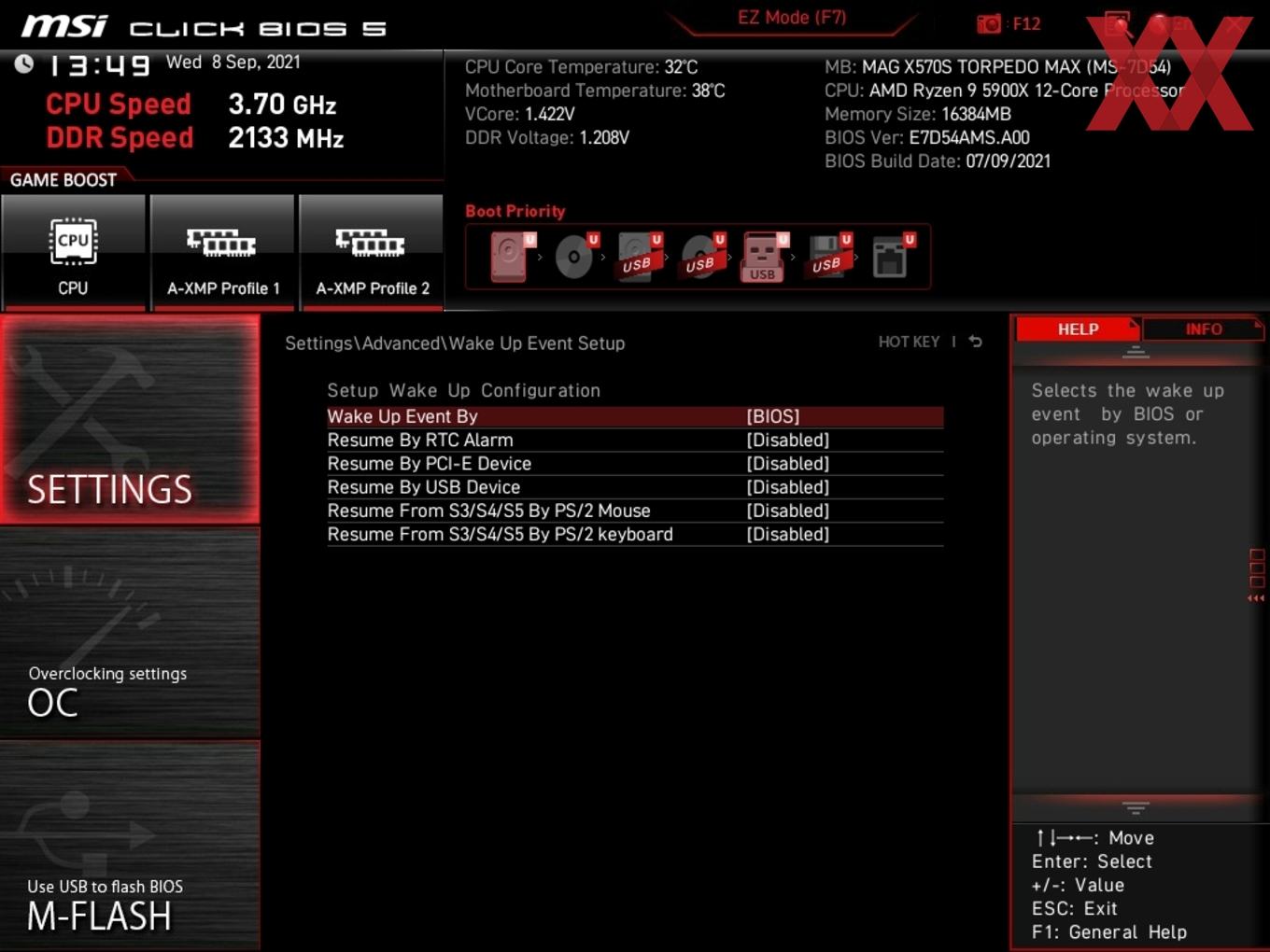The height and width of the screenshot is (952, 1270).
Task: Open the M-FLASH section
Action: pos(130,846)
